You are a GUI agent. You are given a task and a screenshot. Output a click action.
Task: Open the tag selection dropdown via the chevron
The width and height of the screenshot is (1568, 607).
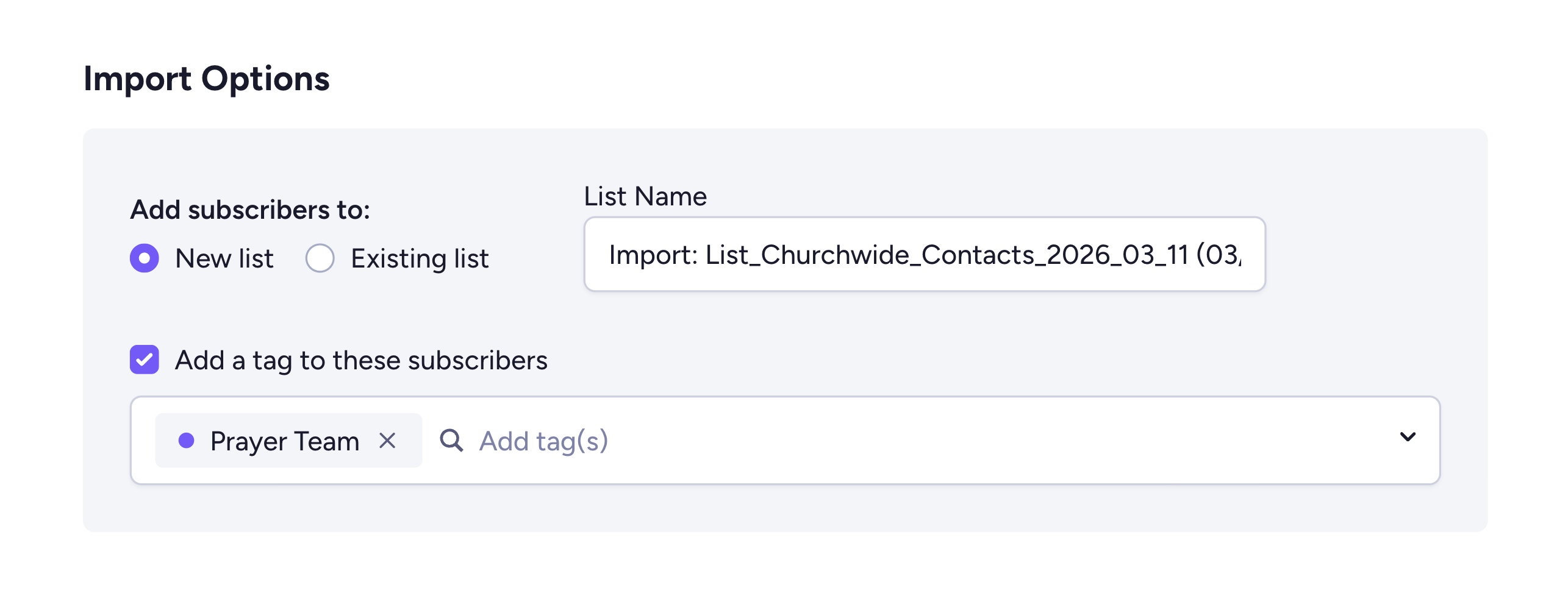pyautogui.click(x=1408, y=437)
